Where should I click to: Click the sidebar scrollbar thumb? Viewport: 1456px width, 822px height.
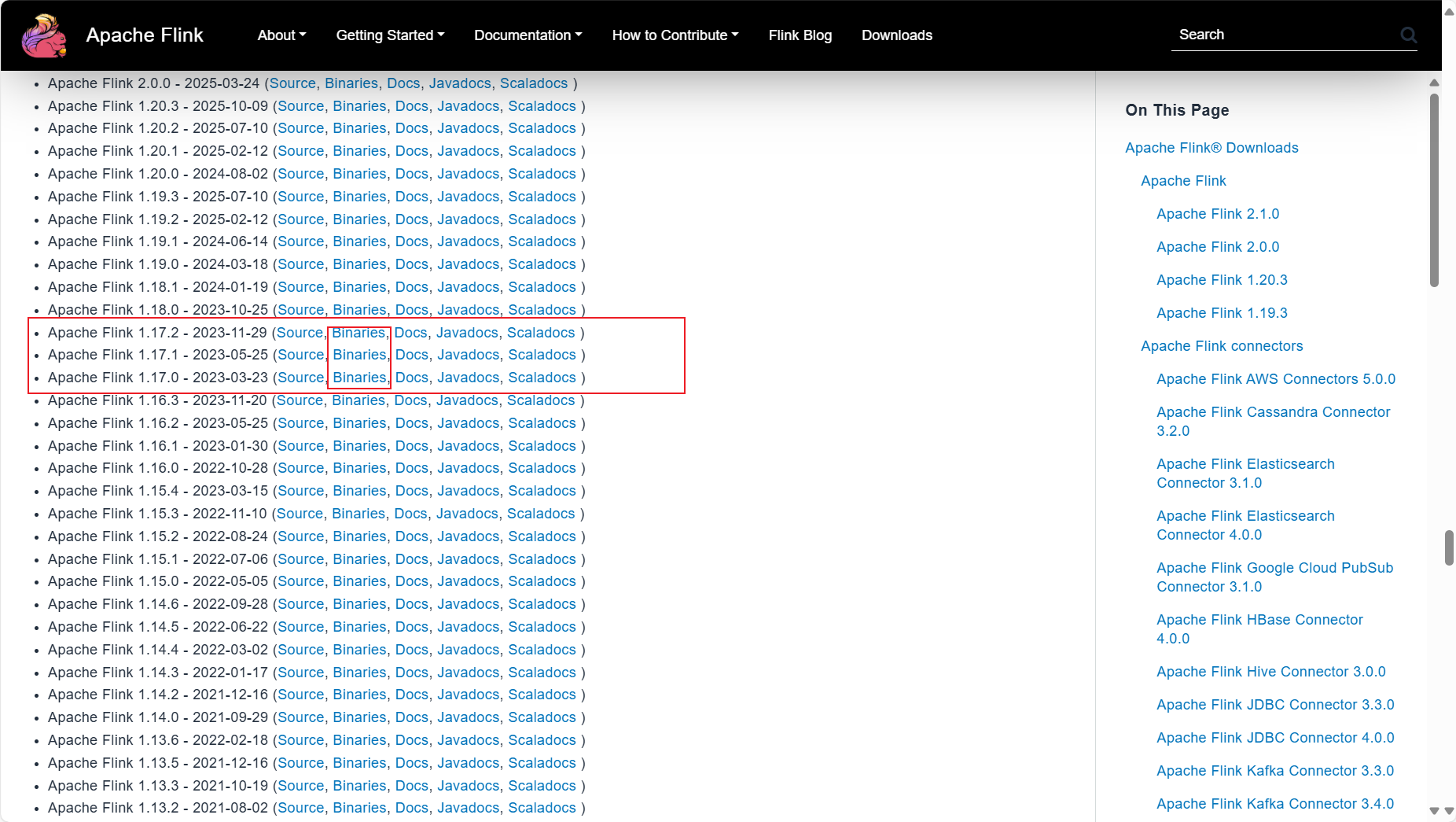1434,190
